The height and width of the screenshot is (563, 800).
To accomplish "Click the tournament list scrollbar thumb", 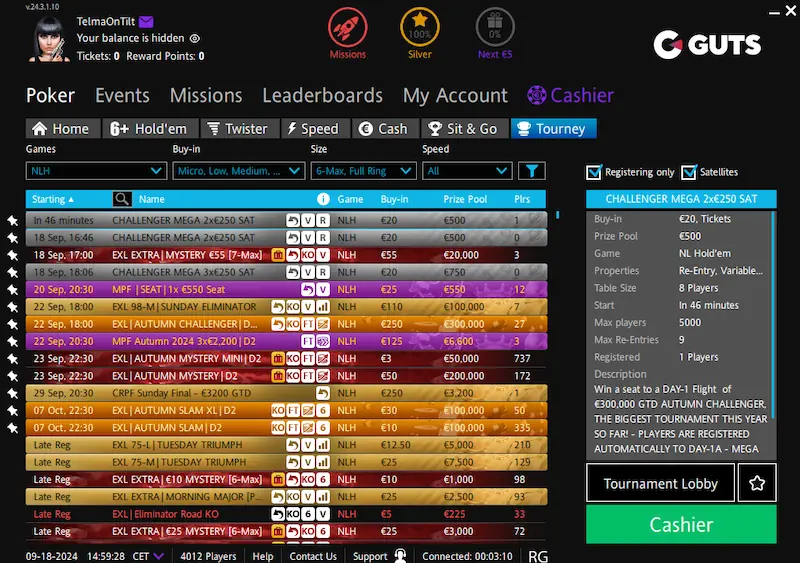I will click(557, 215).
